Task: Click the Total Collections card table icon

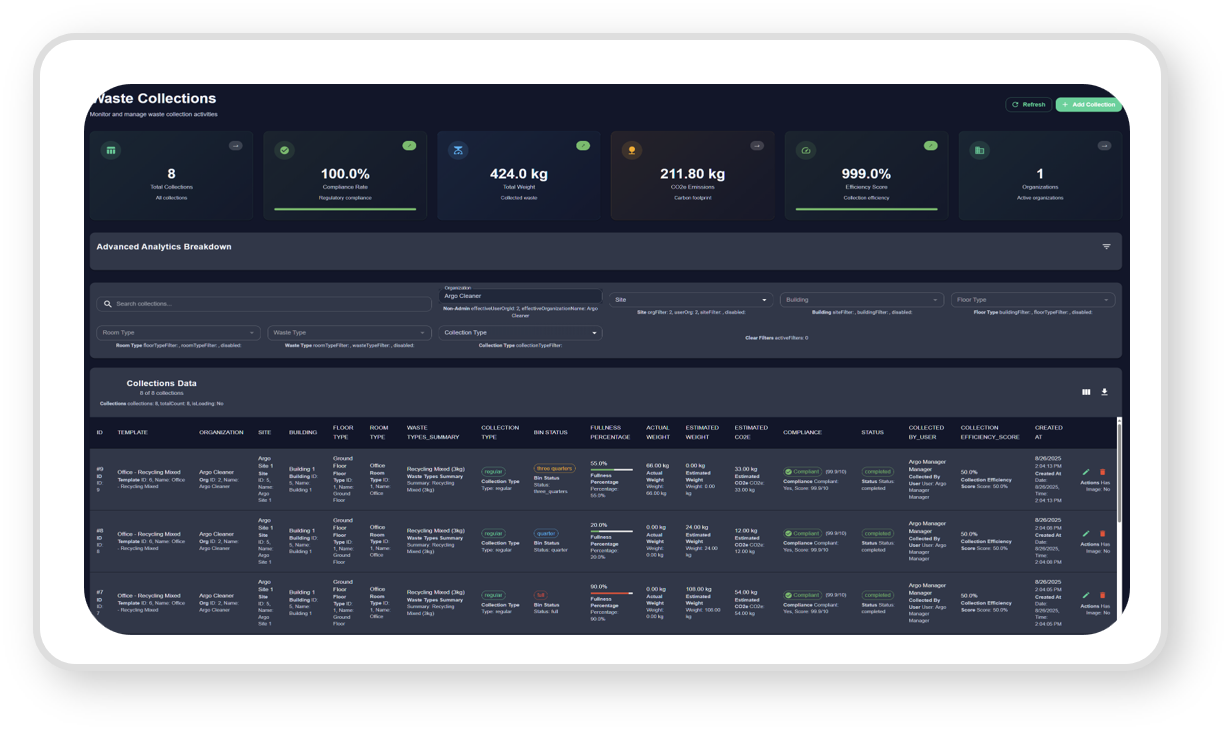Action: 111,150
